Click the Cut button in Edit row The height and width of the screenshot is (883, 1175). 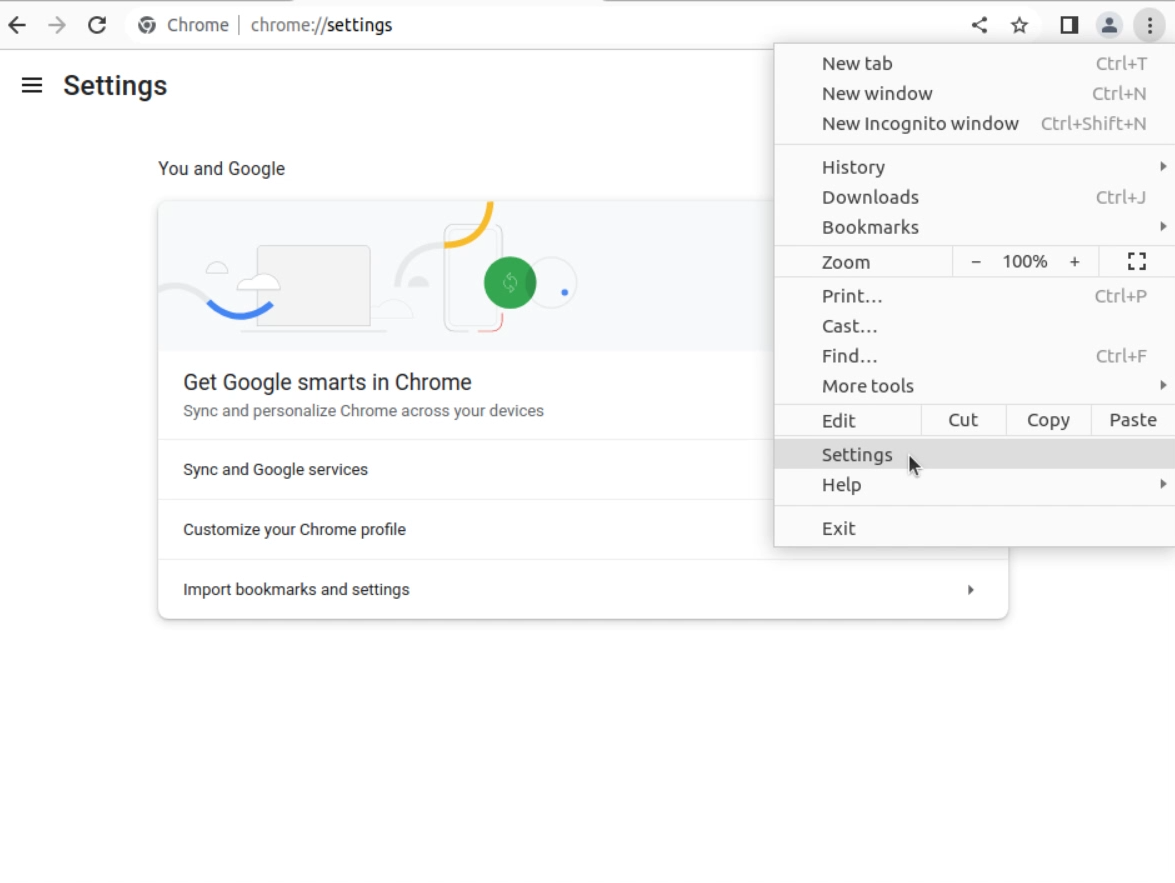963,420
